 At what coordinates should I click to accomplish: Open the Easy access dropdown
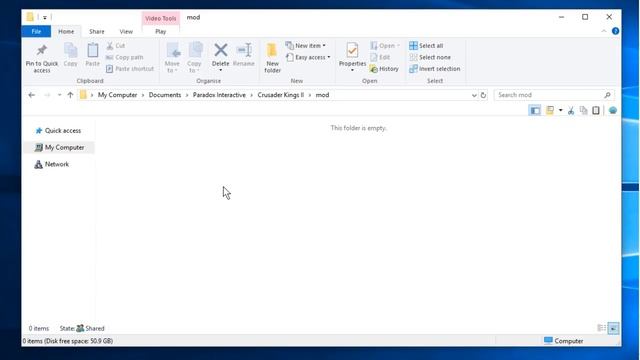pos(308,57)
